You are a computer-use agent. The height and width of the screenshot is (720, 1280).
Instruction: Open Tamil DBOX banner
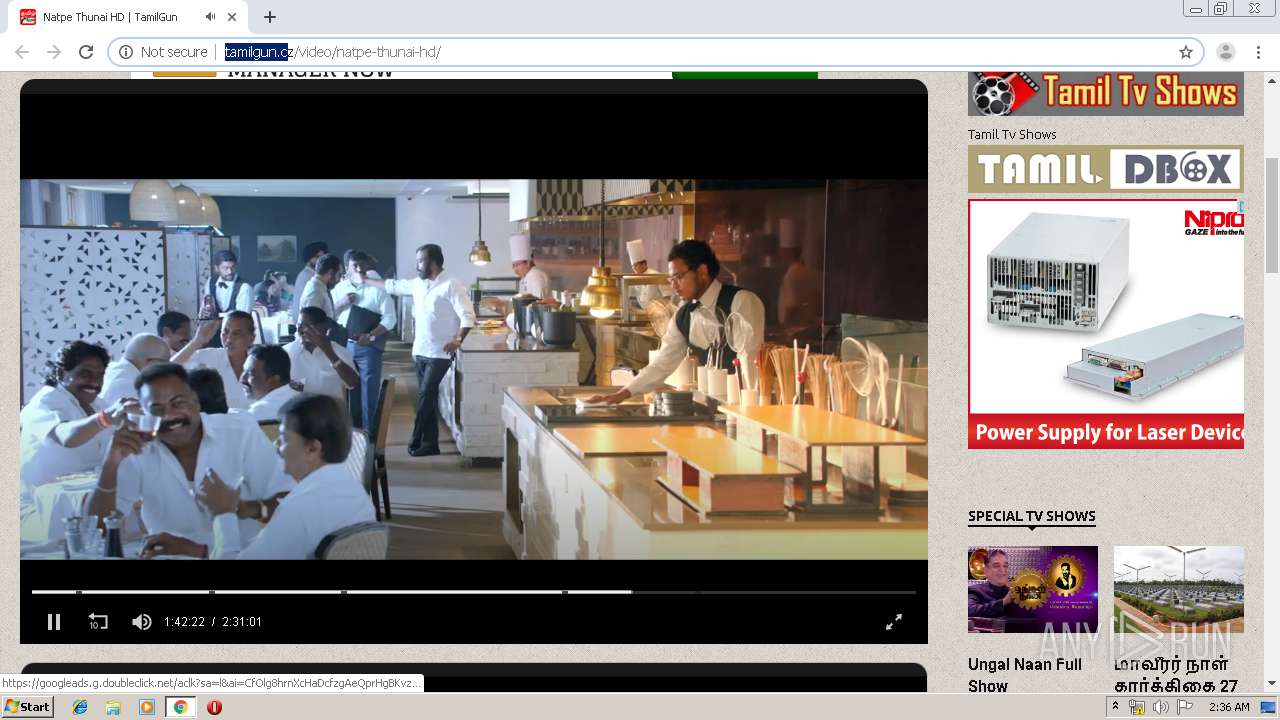1106,169
